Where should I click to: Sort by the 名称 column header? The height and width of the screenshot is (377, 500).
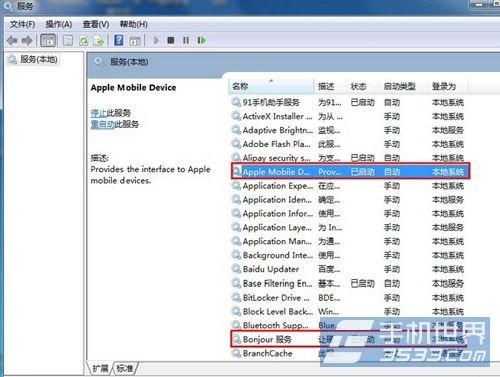pos(271,86)
